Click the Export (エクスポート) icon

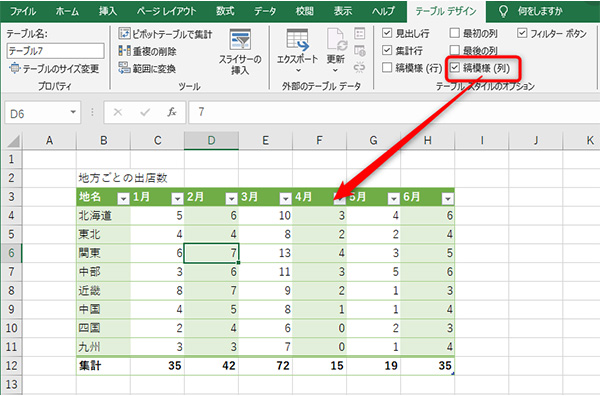coord(297,41)
